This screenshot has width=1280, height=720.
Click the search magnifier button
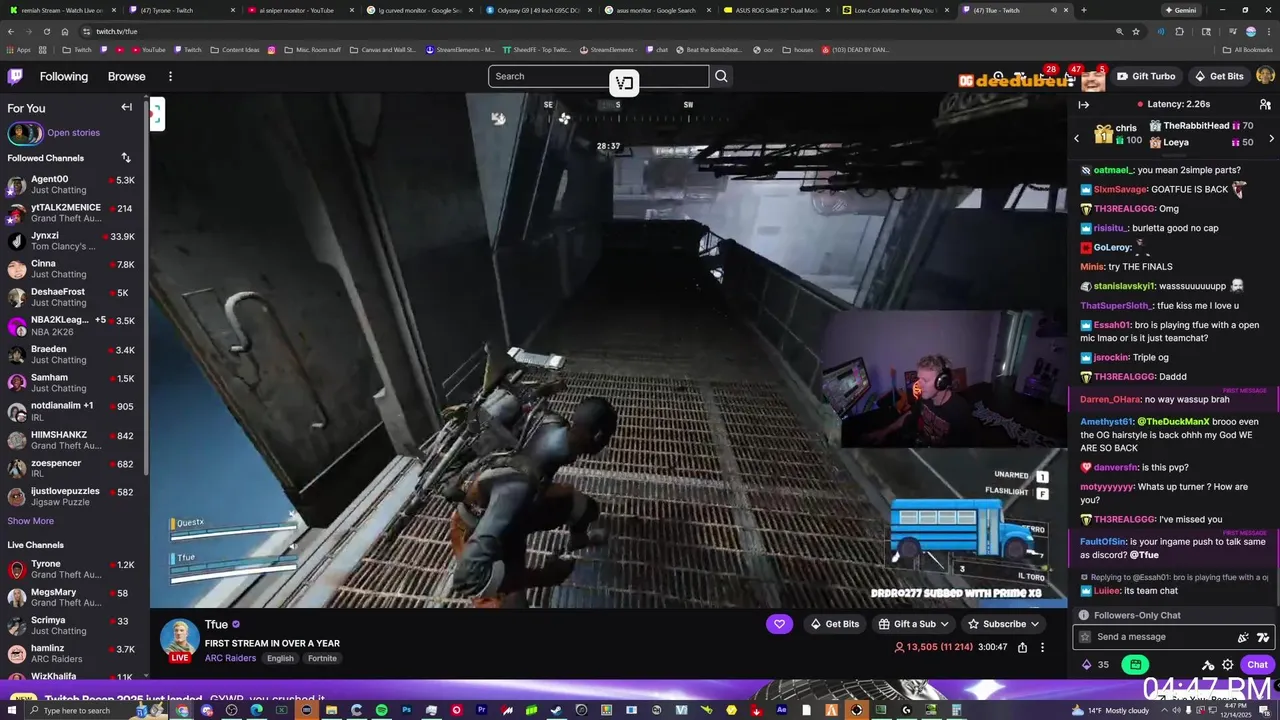[721, 76]
